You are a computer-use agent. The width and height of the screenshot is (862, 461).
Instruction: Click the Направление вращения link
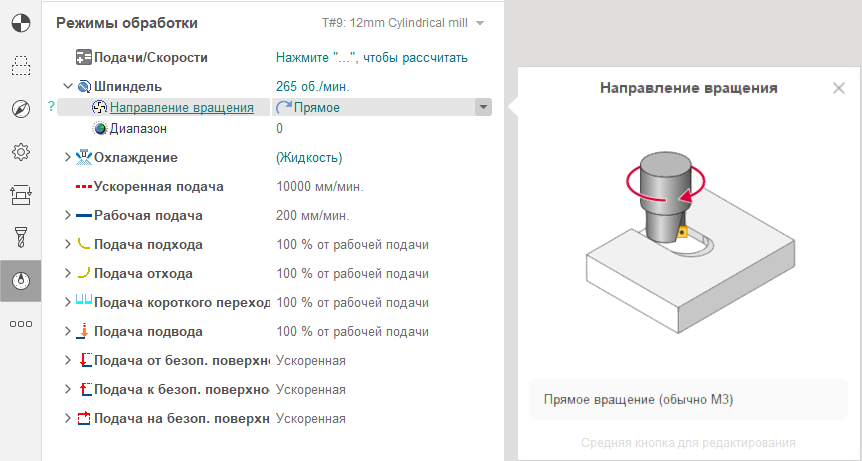point(181,107)
